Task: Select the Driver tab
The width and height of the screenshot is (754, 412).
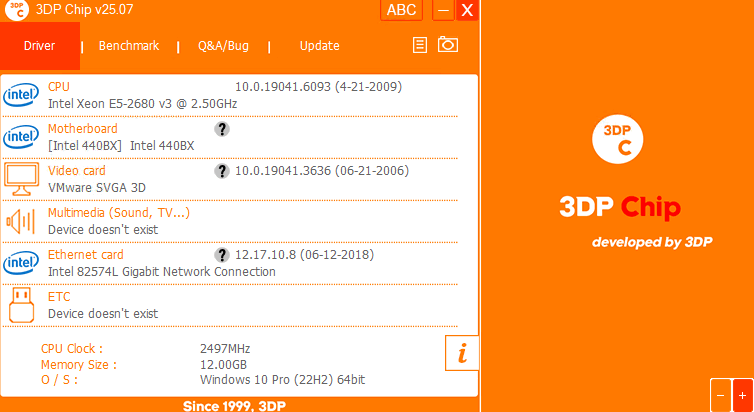Action: (39, 46)
